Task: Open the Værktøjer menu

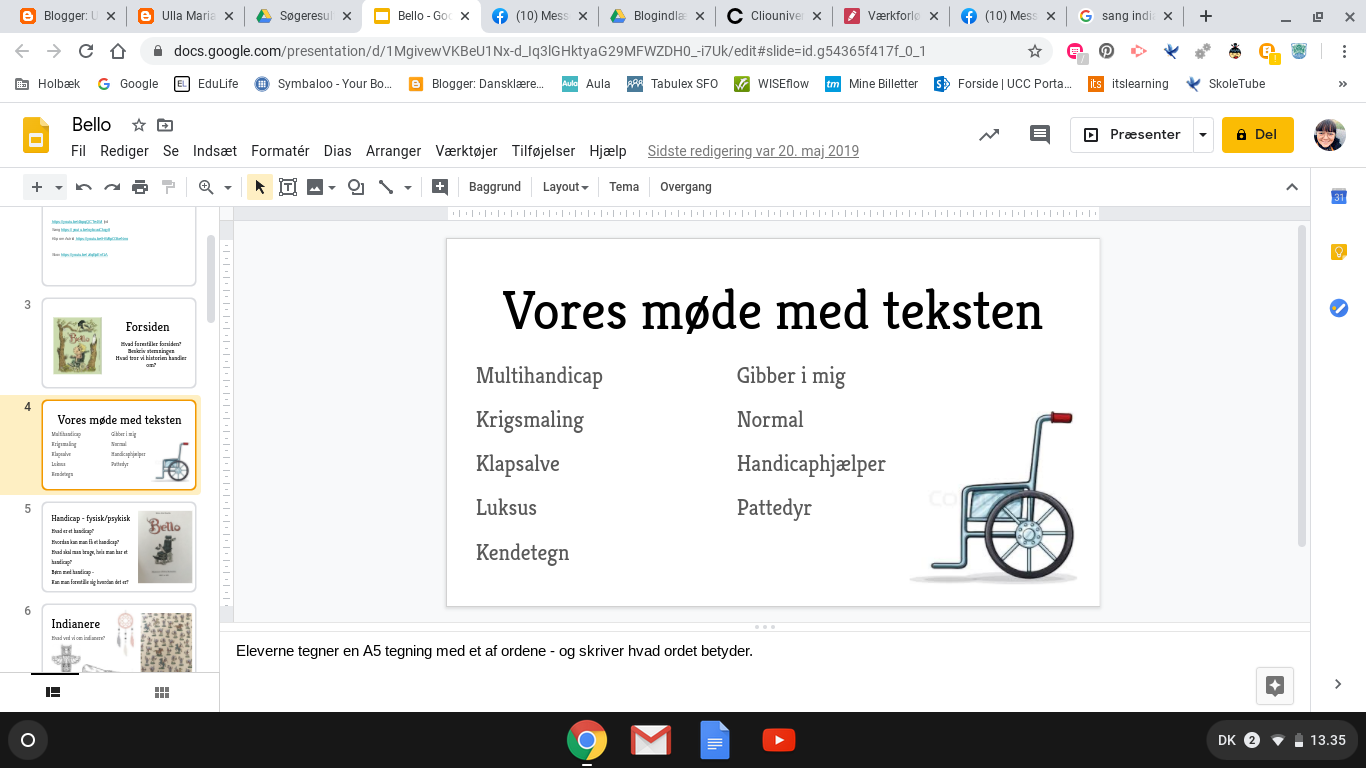Action: click(x=466, y=151)
